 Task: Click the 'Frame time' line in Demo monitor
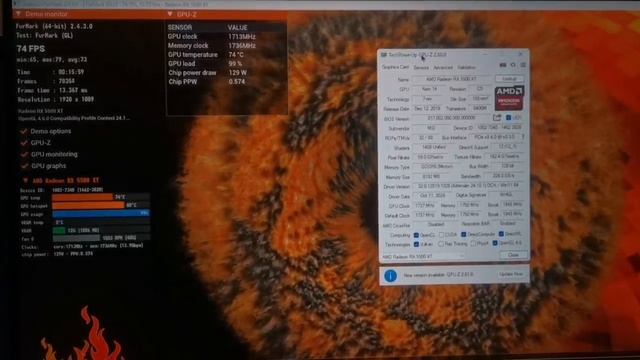[x=52, y=91]
